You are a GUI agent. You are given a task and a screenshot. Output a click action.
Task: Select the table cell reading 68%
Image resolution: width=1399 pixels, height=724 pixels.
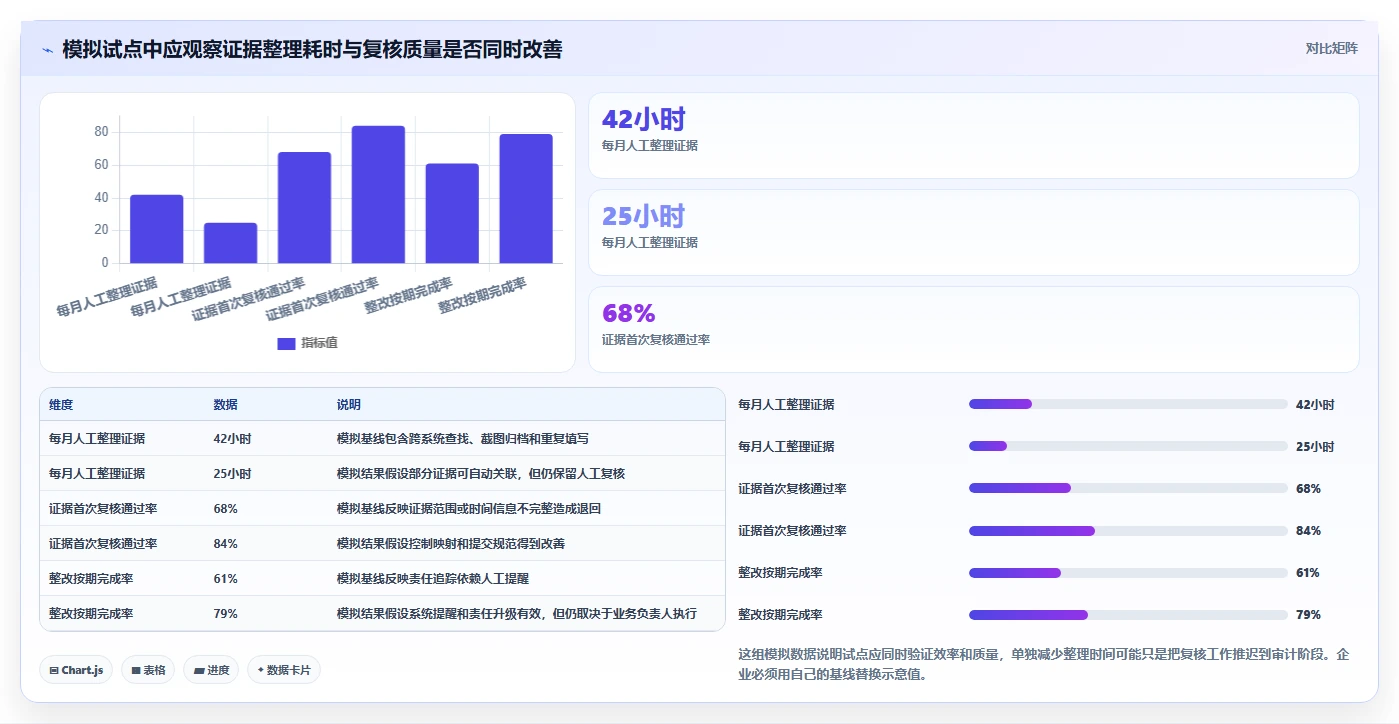[225, 509]
